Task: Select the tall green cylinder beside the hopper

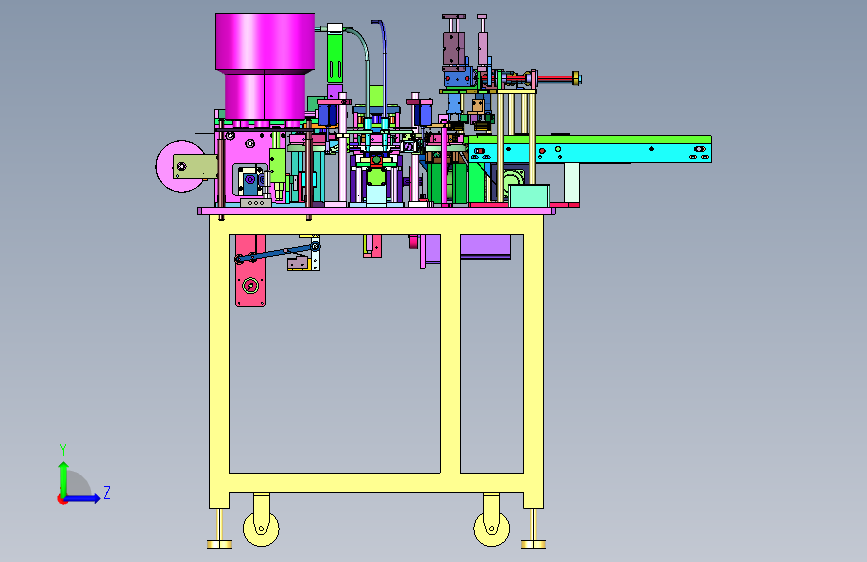Action: click(335, 58)
